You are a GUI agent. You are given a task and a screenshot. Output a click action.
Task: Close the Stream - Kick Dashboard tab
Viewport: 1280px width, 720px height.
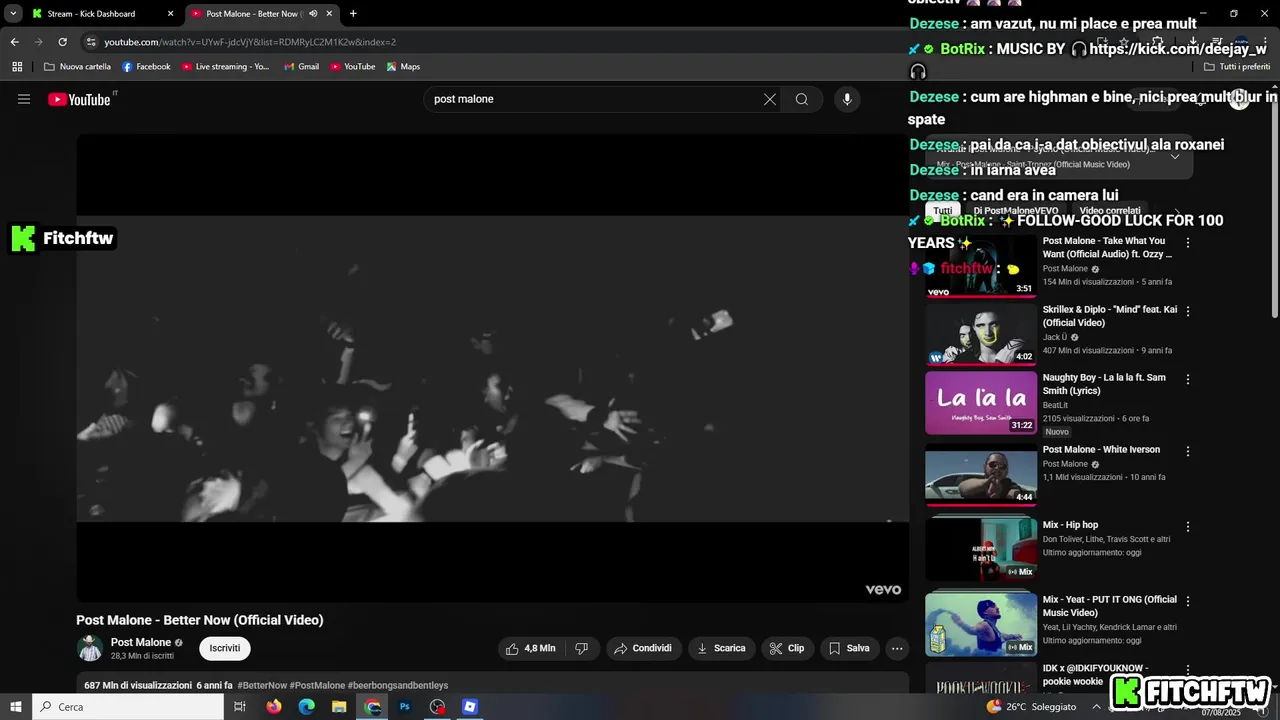click(x=170, y=14)
